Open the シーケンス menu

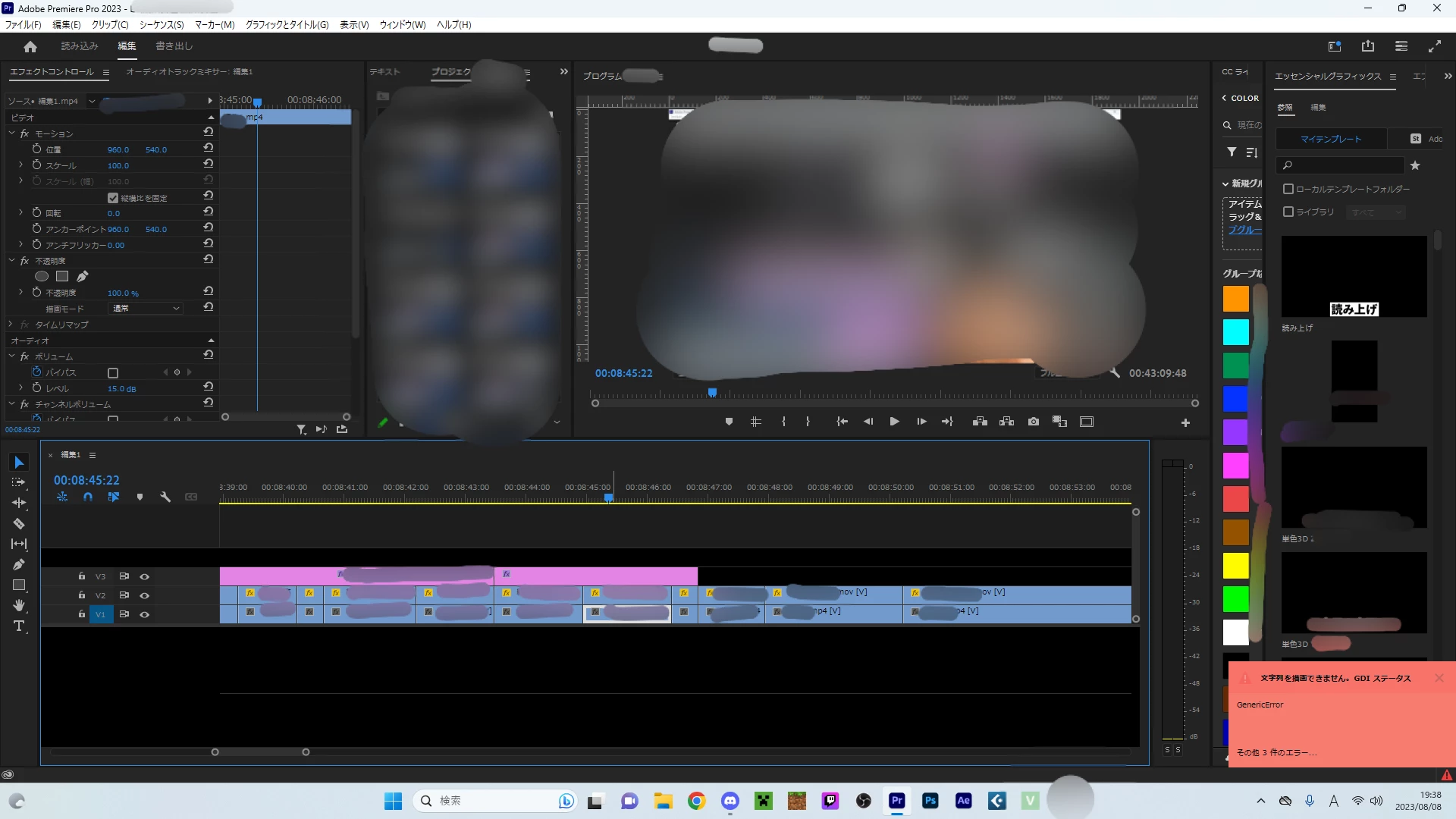tap(162, 25)
